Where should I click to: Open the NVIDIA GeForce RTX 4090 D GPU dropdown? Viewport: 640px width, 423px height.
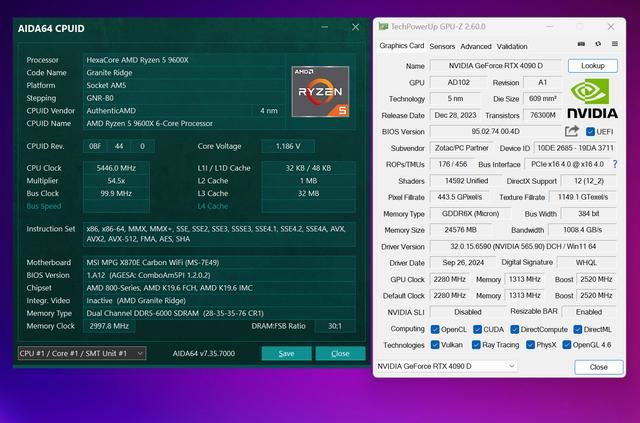(446, 366)
